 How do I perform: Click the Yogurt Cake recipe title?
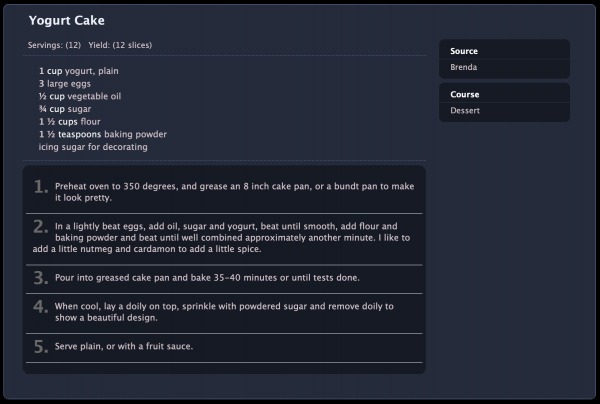67,20
